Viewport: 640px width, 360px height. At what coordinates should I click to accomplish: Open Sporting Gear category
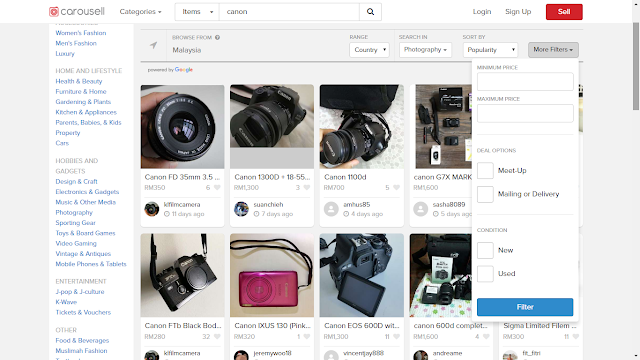coord(76,223)
